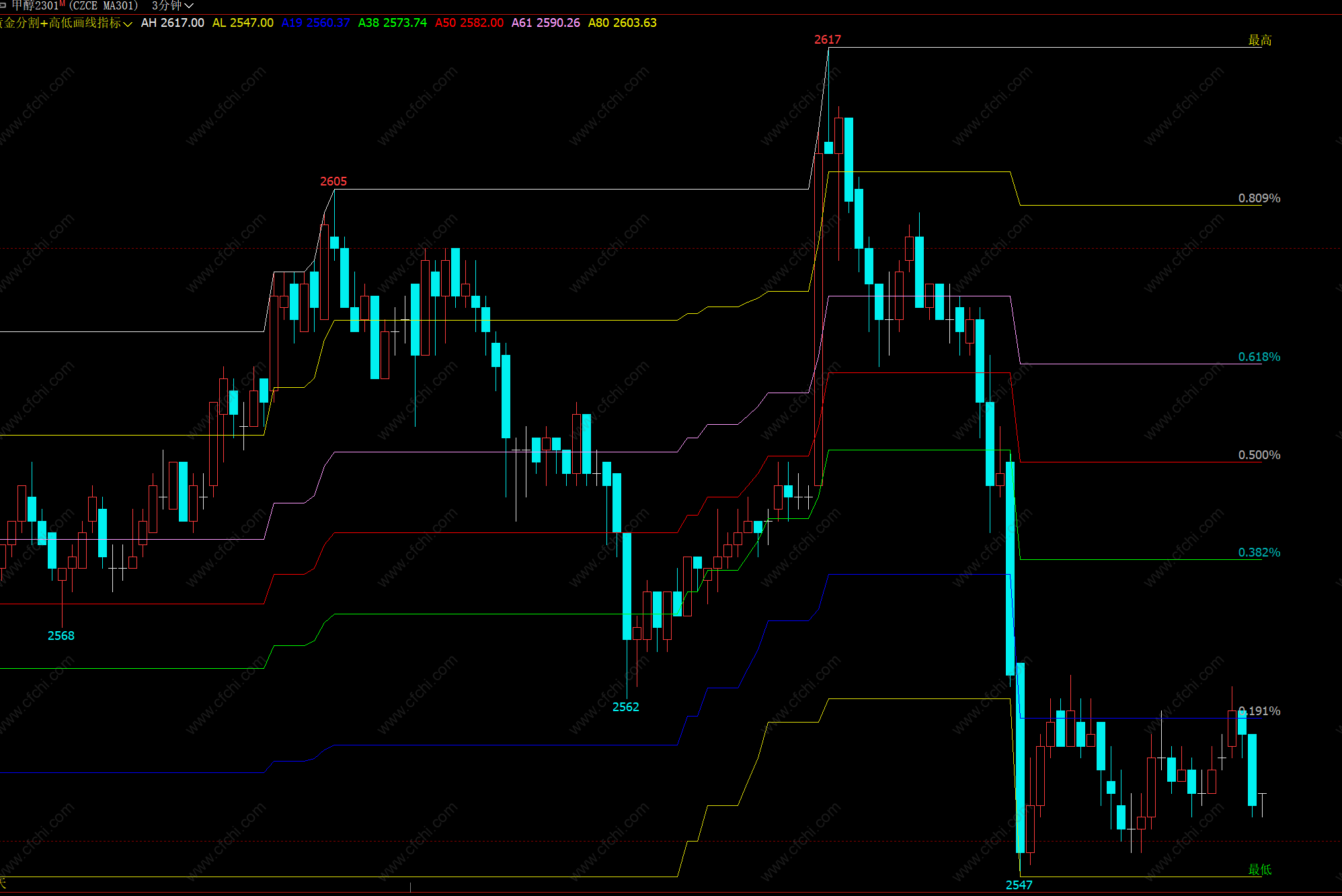Click the 2605 swing high label

point(333,181)
